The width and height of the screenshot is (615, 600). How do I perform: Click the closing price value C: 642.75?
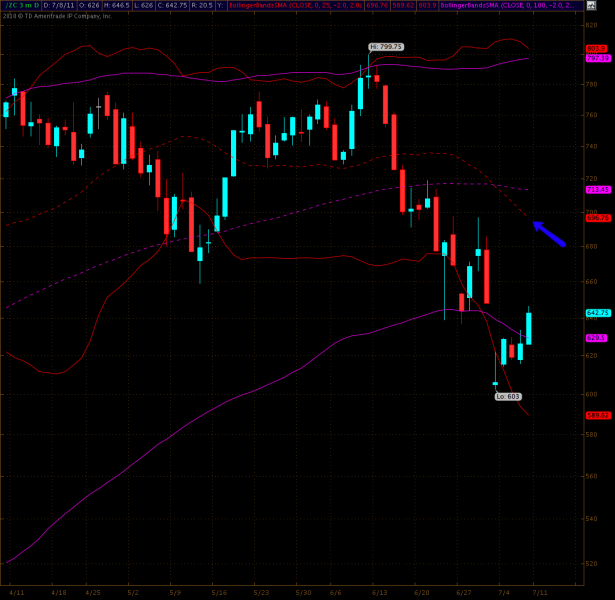point(147,6)
